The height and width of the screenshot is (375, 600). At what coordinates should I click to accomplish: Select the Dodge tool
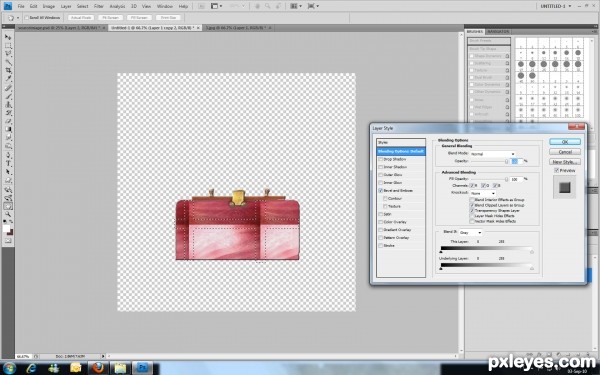(x=8, y=147)
